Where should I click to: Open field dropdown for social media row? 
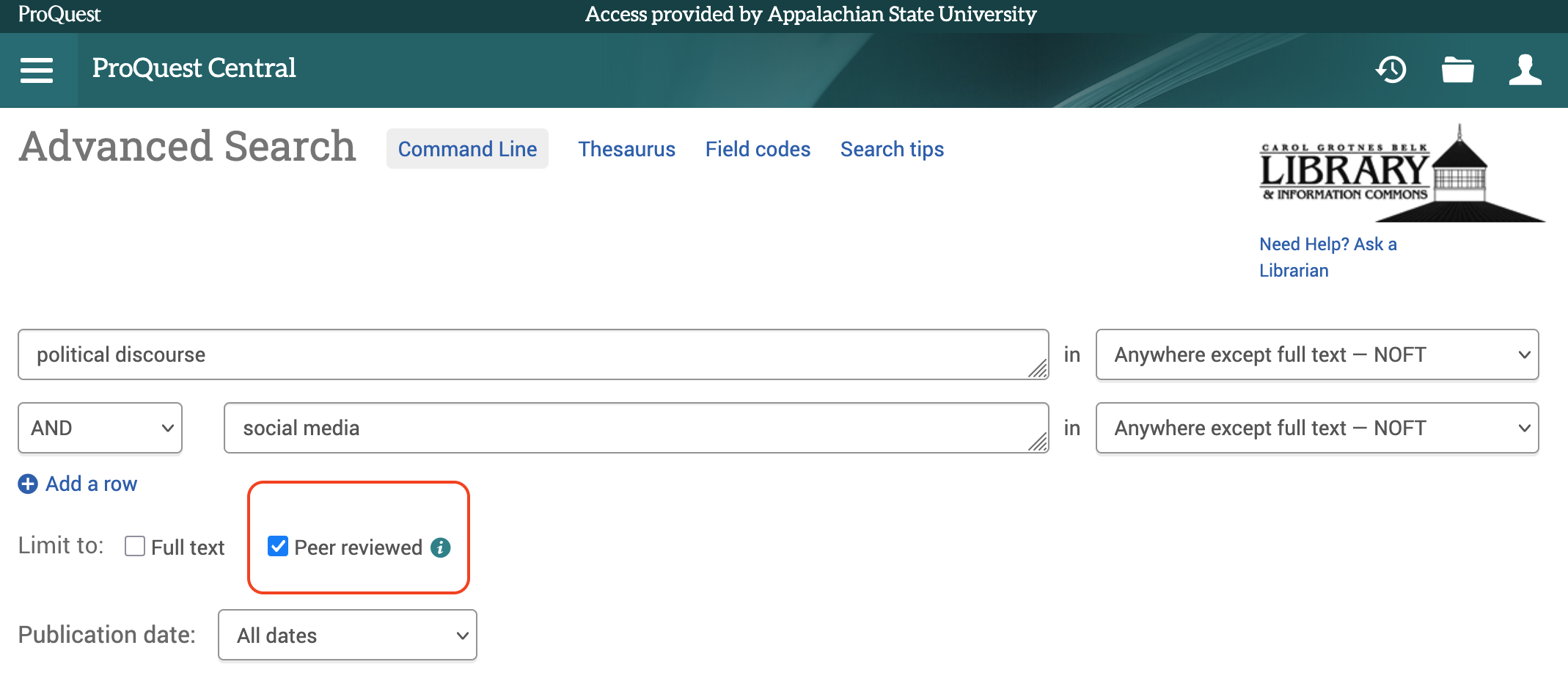(1317, 428)
